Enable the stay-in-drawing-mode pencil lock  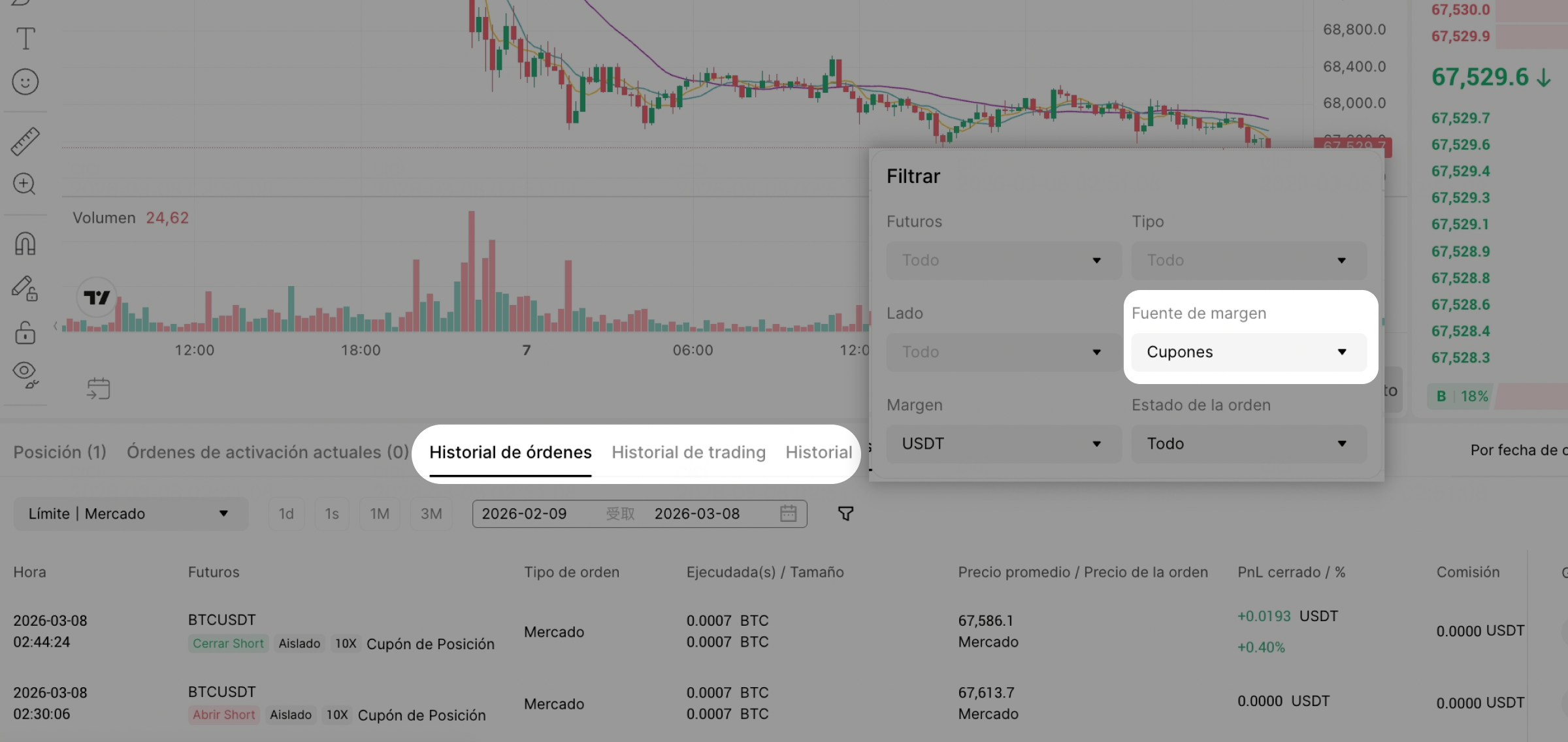tap(25, 288)
